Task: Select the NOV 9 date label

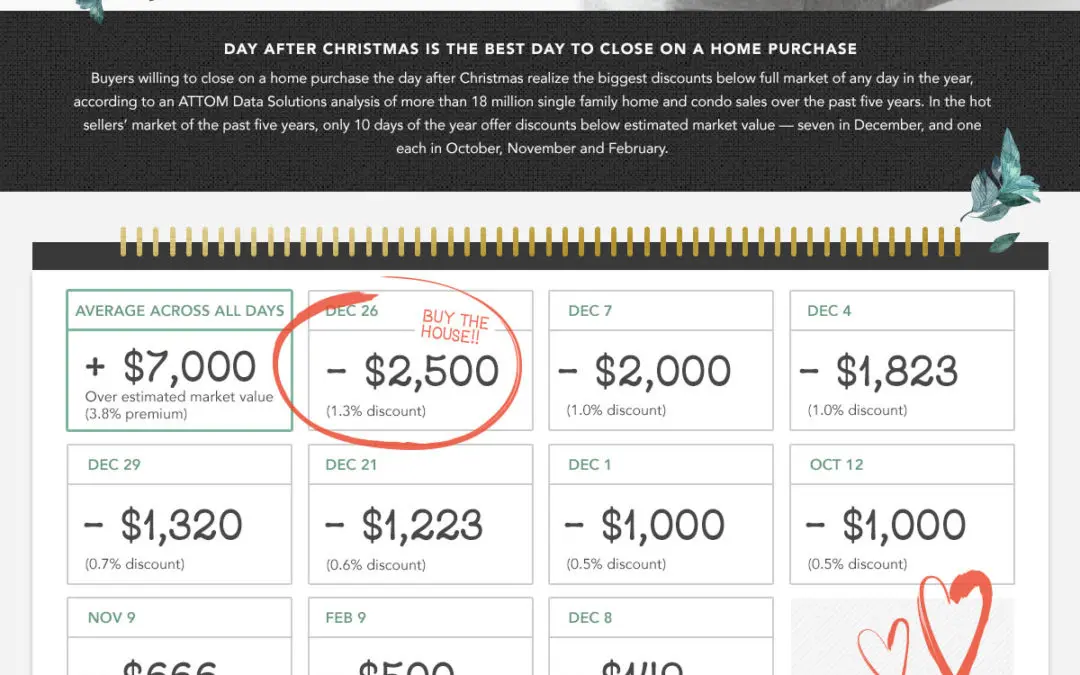Action: point(111,618)
